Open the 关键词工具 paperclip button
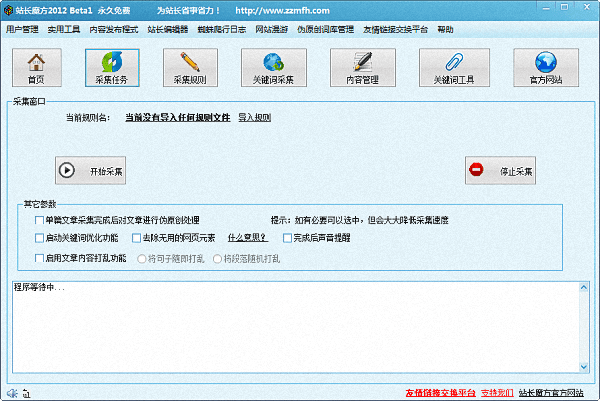The image size is (600, 401). click(x=453, y=66)
